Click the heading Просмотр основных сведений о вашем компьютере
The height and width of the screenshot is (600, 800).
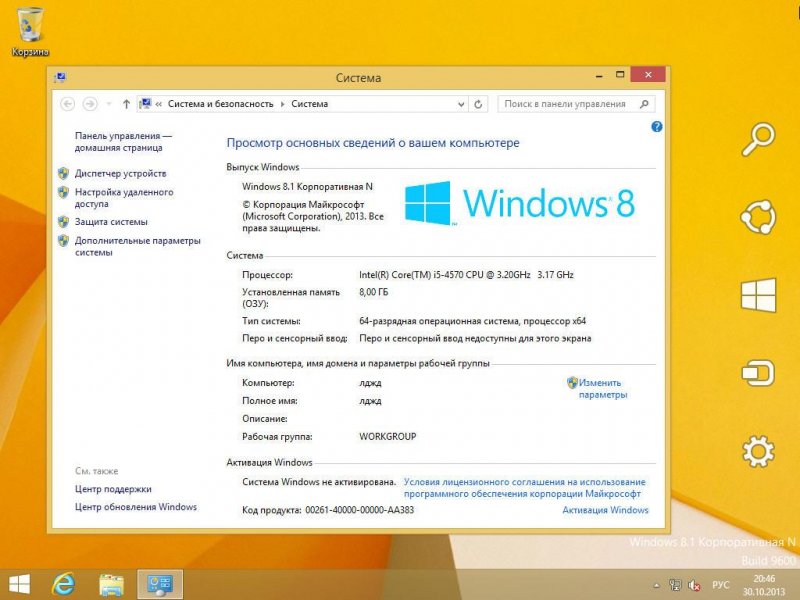373,143
